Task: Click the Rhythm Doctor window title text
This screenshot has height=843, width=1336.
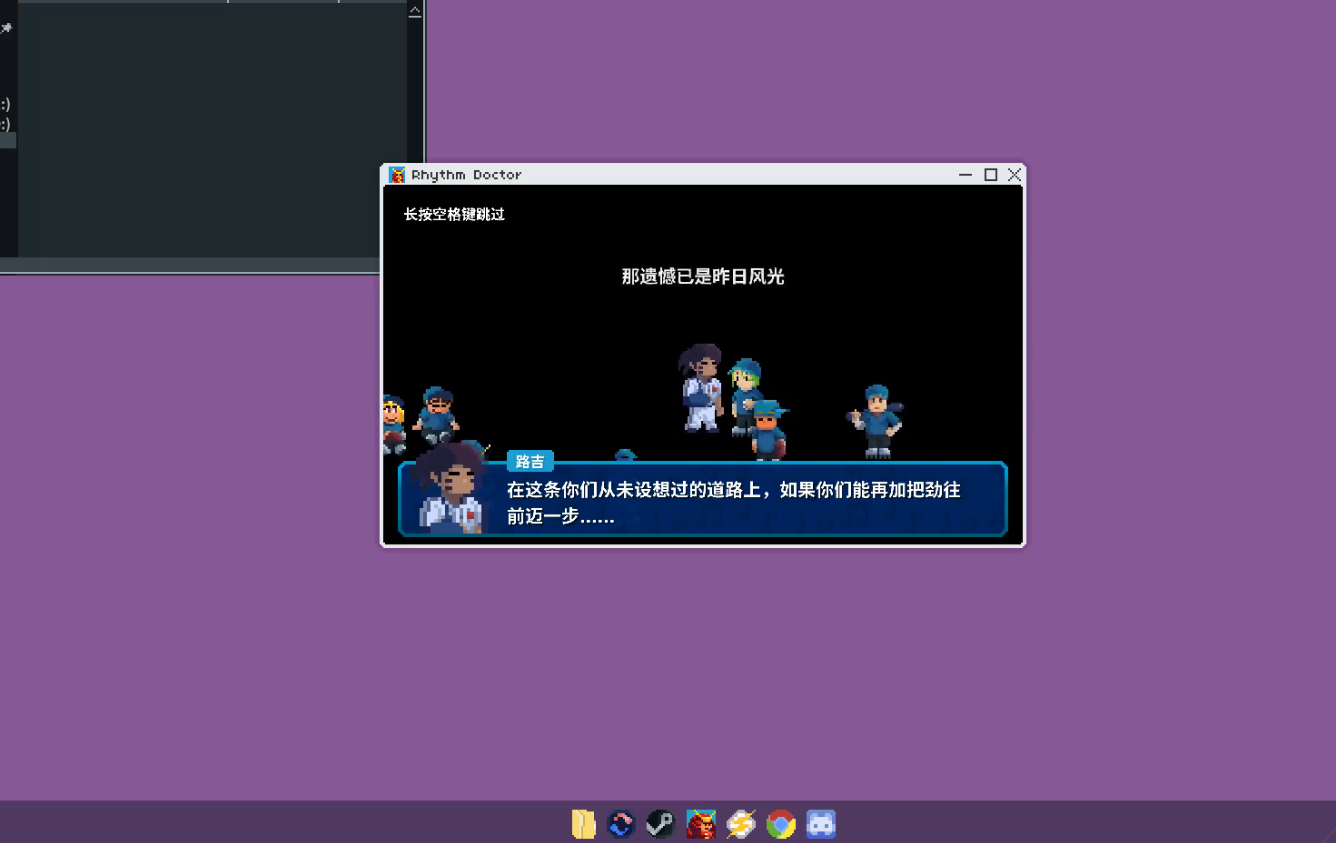Action: [467, 175]
